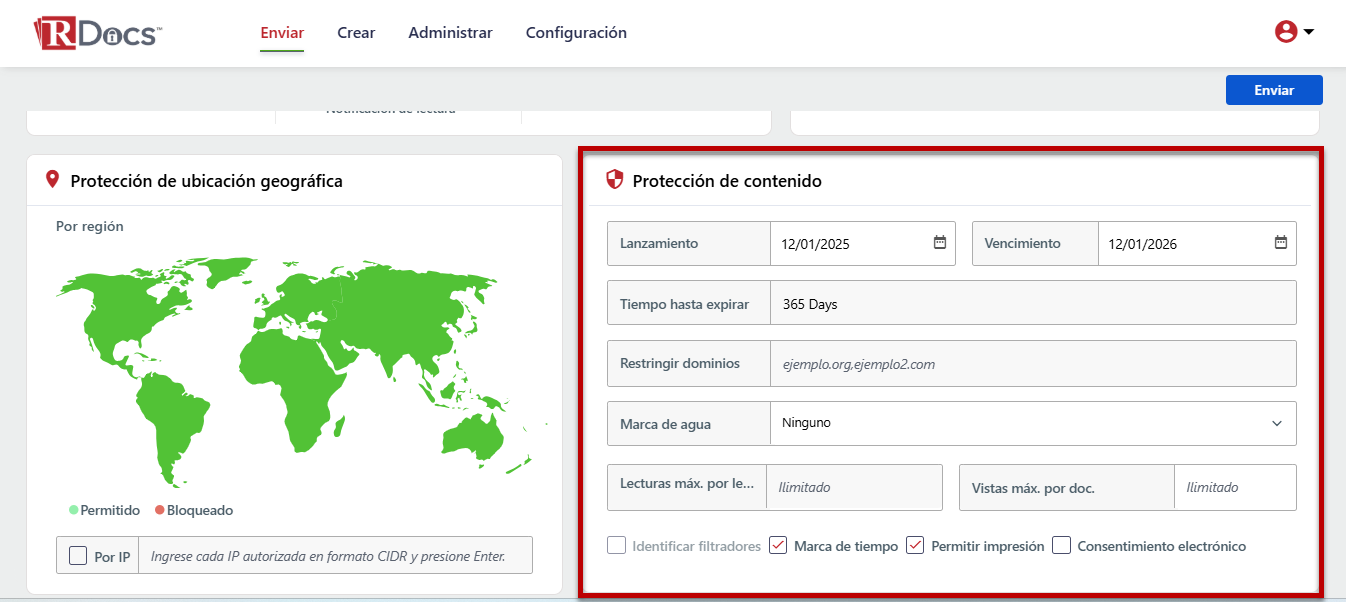The image size is (1346, 602).
Task: Enable Consentimiento electrónico checkbox
Action: coord(1061,546)
